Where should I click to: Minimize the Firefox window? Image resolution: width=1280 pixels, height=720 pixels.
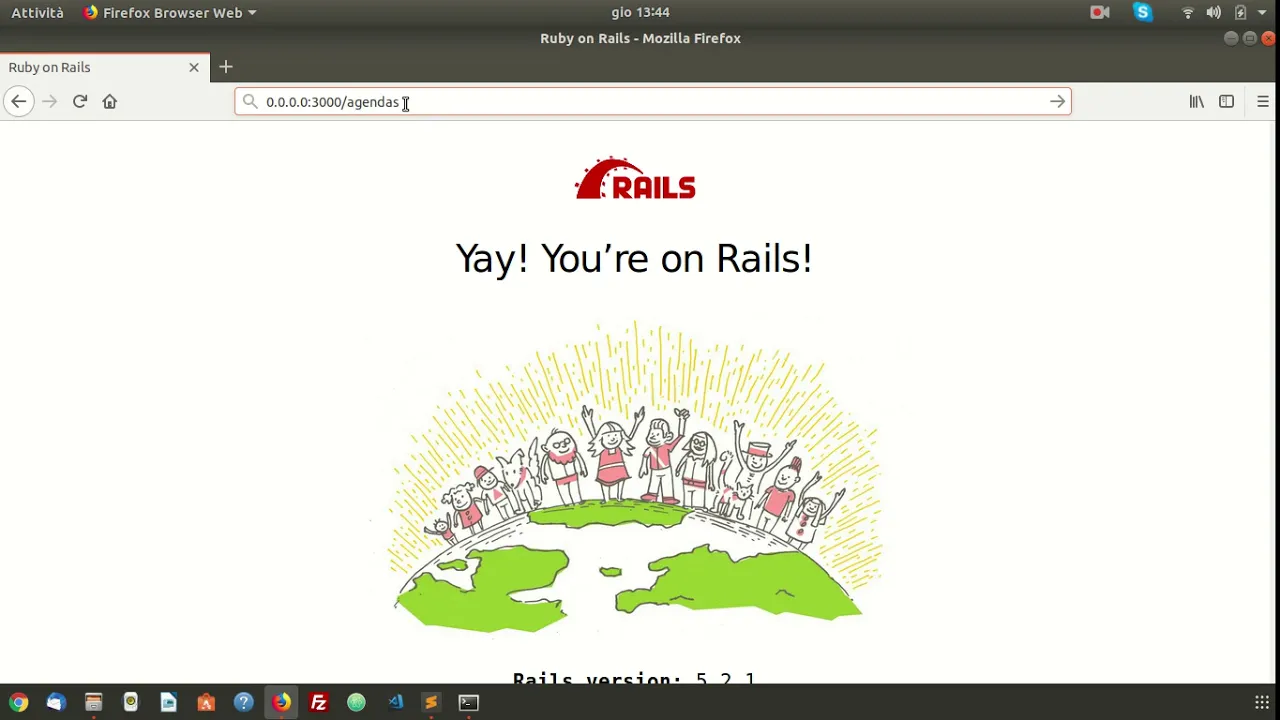tap(1231, 38)
